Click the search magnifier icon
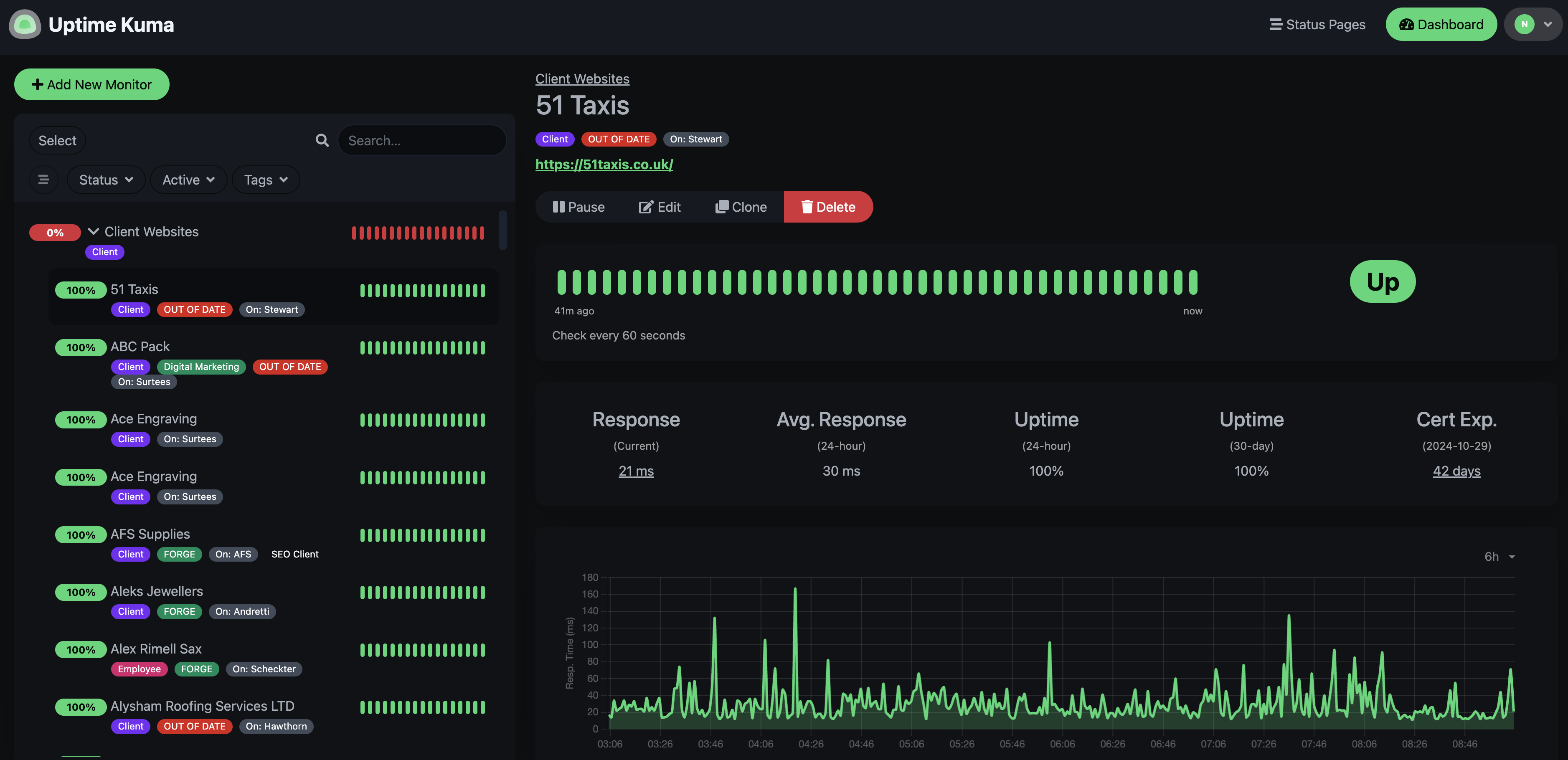 [x=322, y=141]
